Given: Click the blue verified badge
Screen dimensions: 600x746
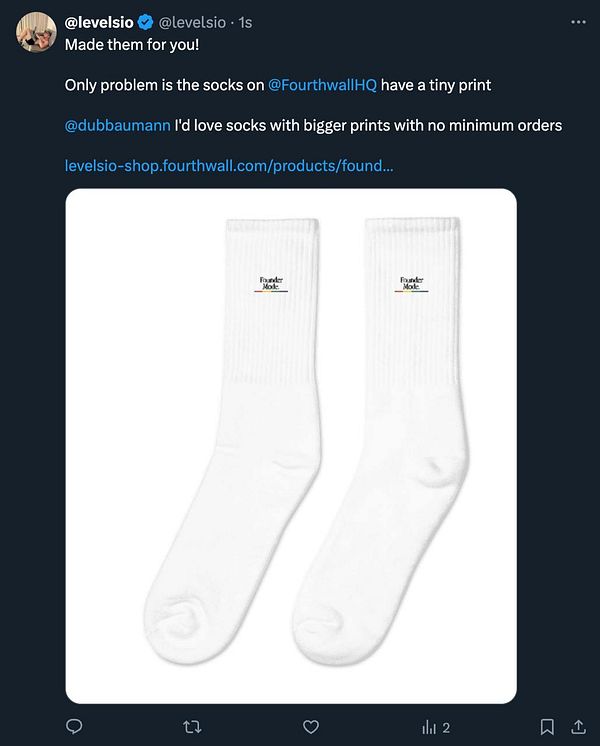Looking at the screenshot, I should (x=146, y=22).
